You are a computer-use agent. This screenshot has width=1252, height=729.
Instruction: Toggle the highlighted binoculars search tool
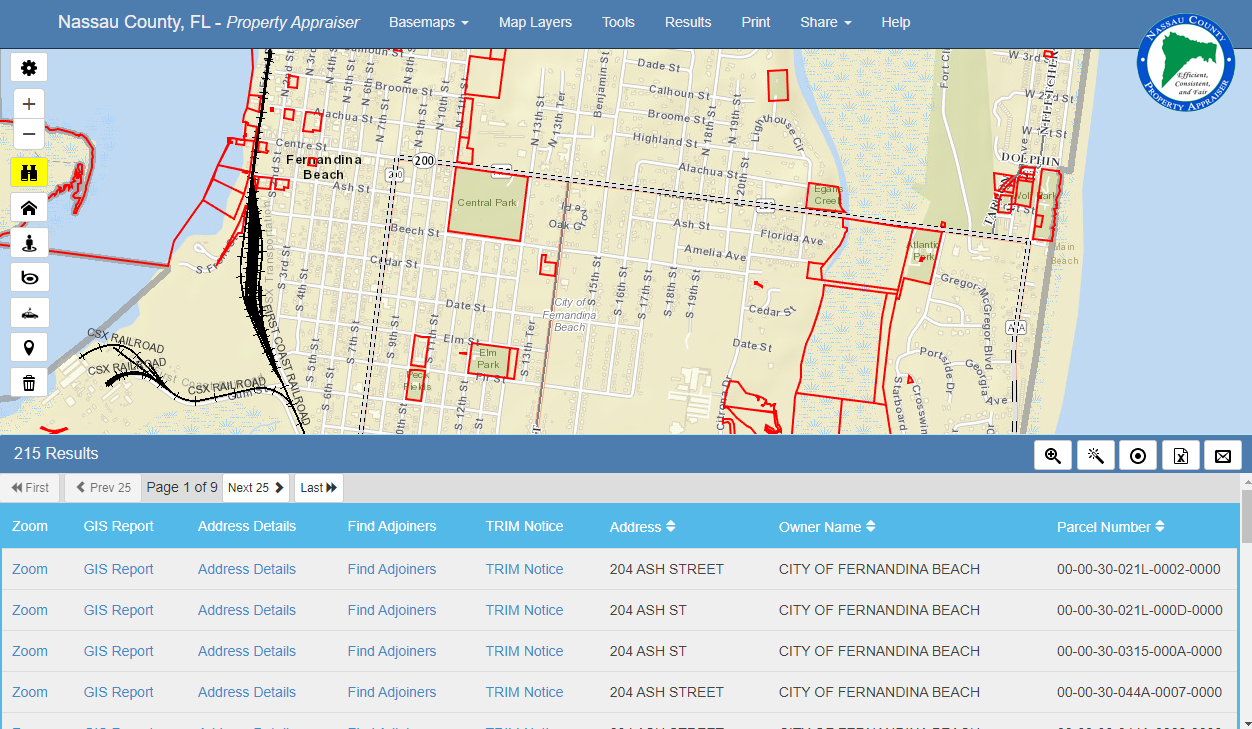[28, 171]
